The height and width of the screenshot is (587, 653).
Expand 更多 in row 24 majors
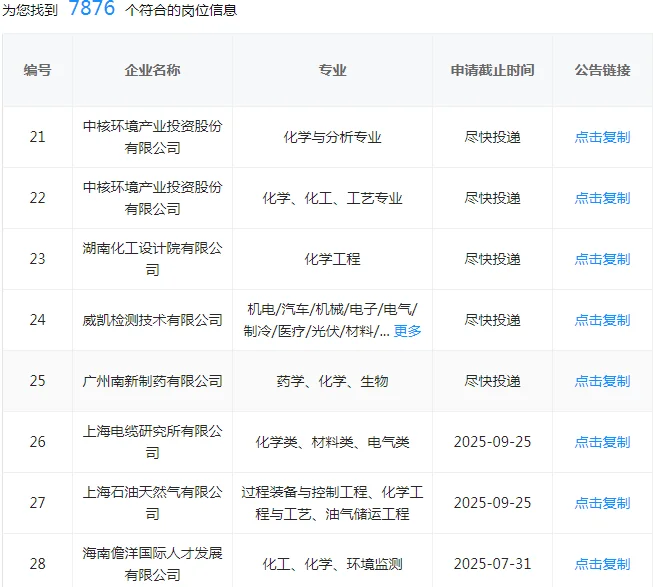tap(407, 331)
